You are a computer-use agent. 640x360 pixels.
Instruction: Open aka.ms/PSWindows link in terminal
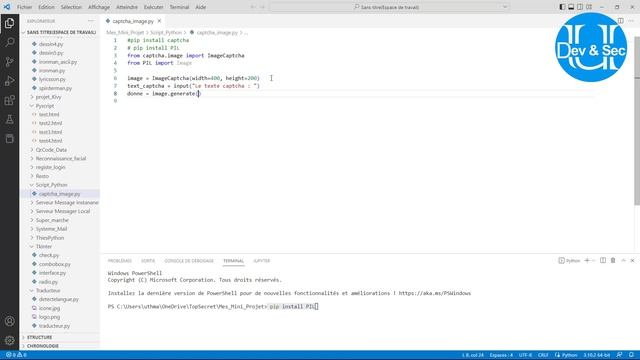point(435,293)
